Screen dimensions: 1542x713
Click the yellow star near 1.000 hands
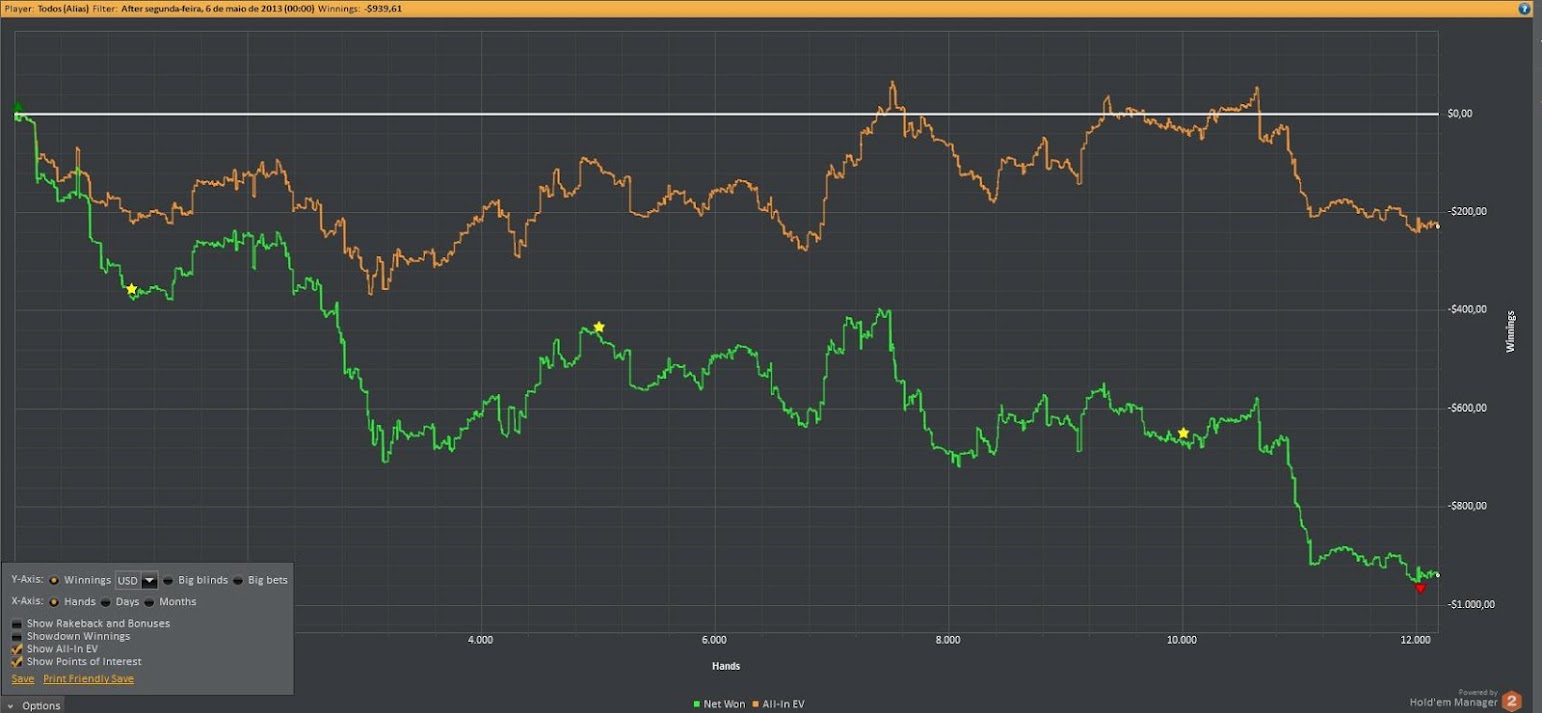pyautogui.click(x=131, y=289)
